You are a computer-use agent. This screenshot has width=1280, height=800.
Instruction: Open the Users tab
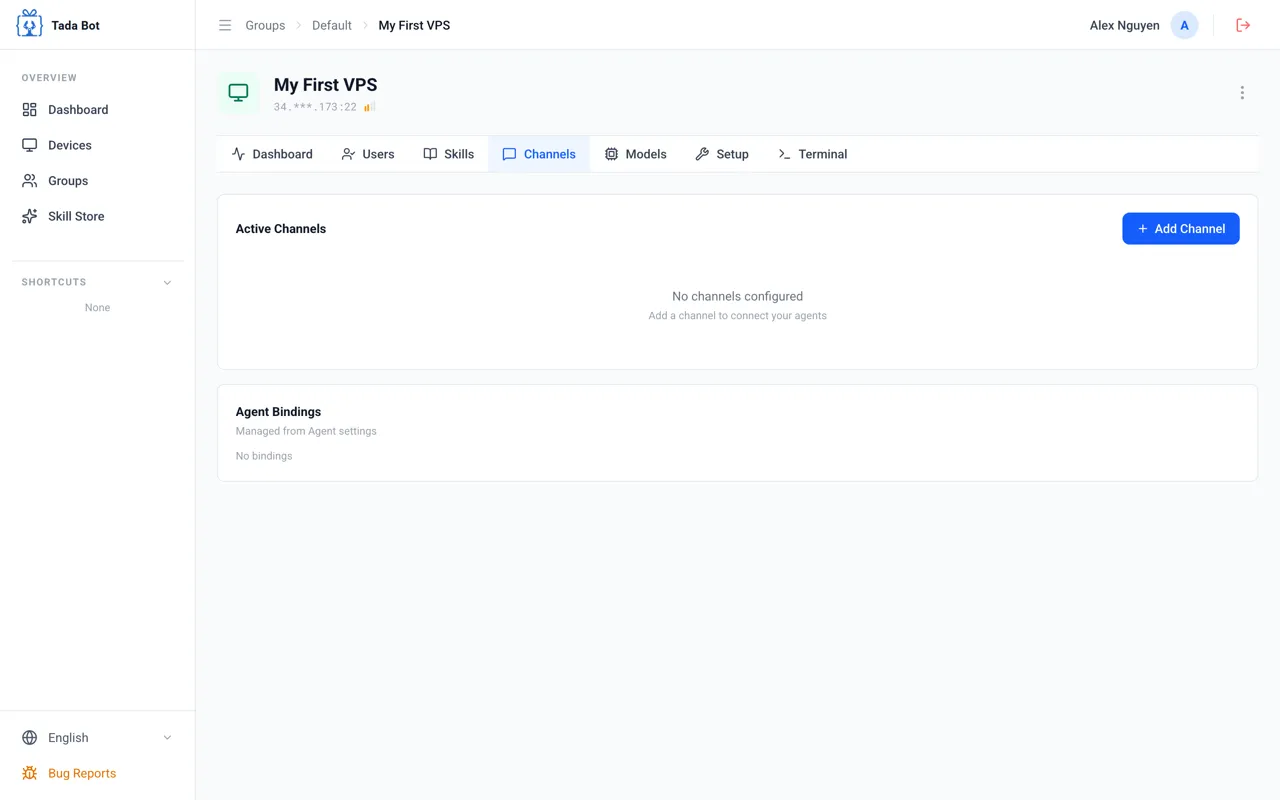click(x=368, y=154)
